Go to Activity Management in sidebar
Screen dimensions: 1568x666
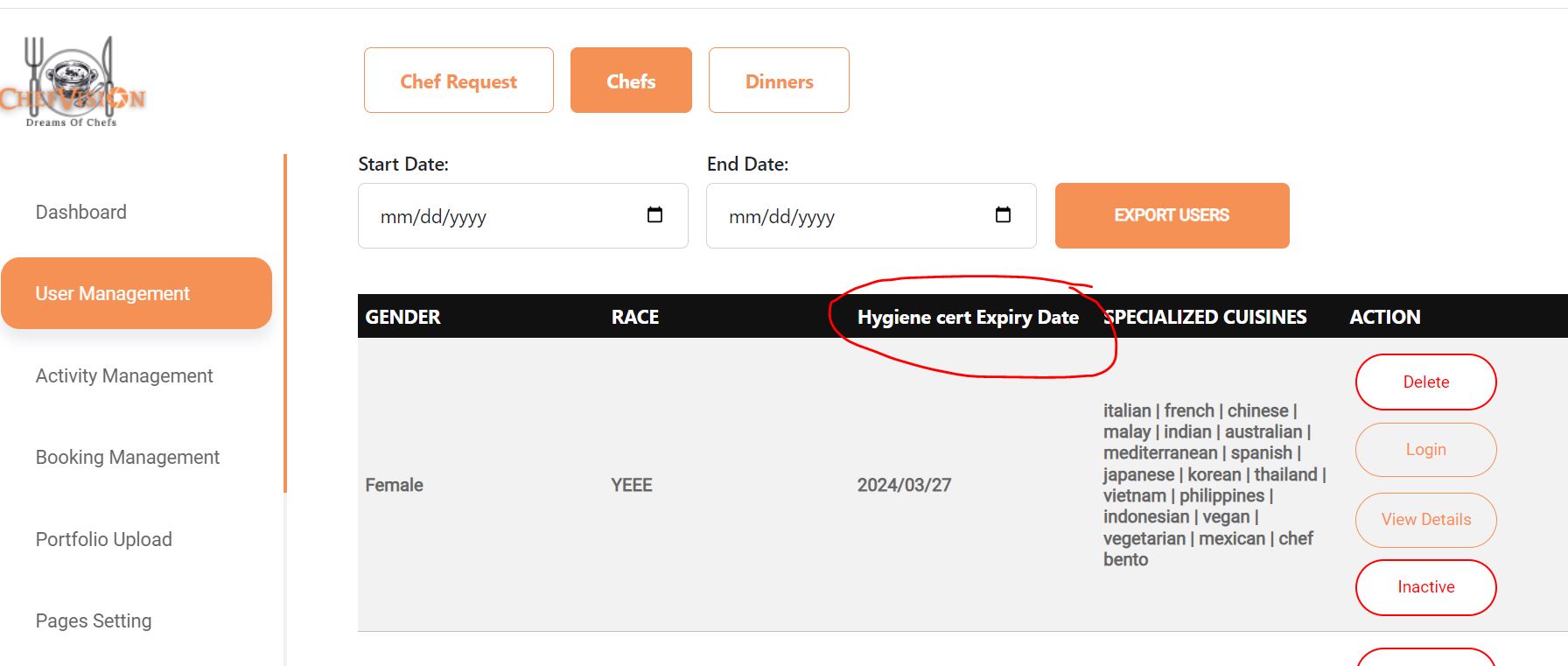124,375
